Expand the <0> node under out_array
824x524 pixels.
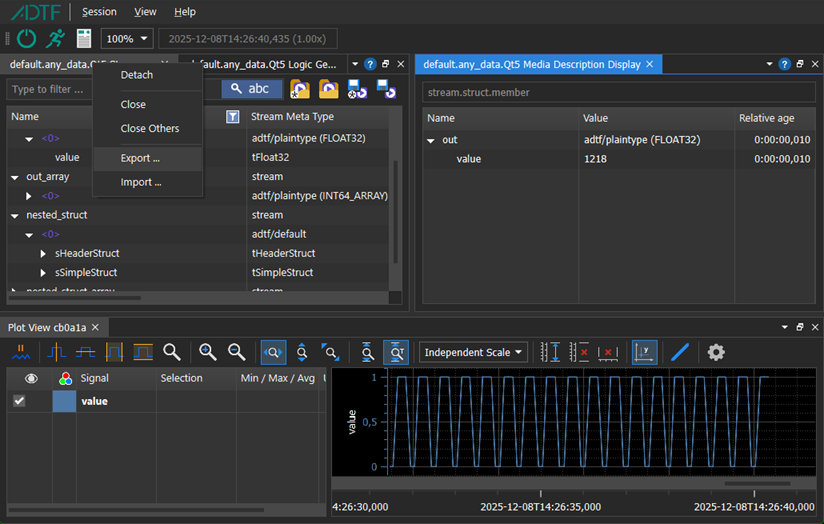coord(29,196)
